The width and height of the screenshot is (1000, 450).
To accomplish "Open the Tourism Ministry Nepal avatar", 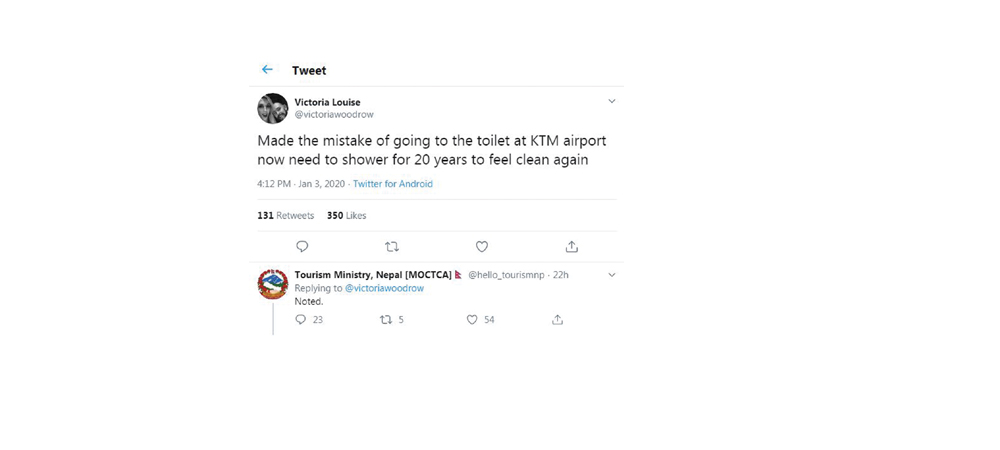I will (273, 284).
